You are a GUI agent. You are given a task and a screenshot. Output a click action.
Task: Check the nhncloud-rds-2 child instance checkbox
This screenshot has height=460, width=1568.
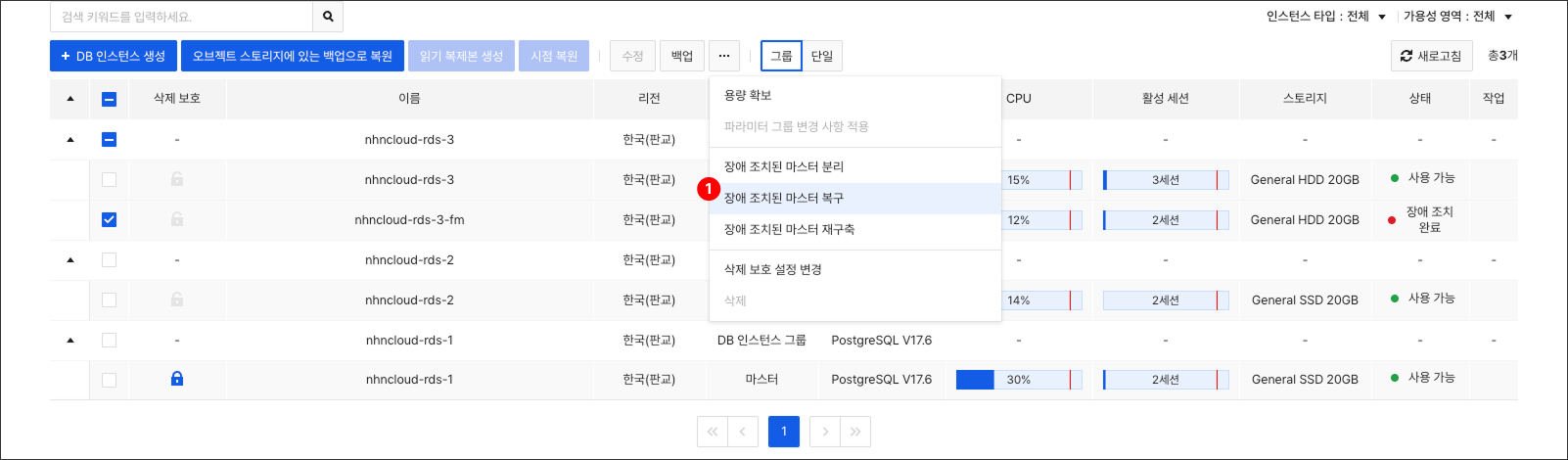pyautogui.click(x=109, y=299)
